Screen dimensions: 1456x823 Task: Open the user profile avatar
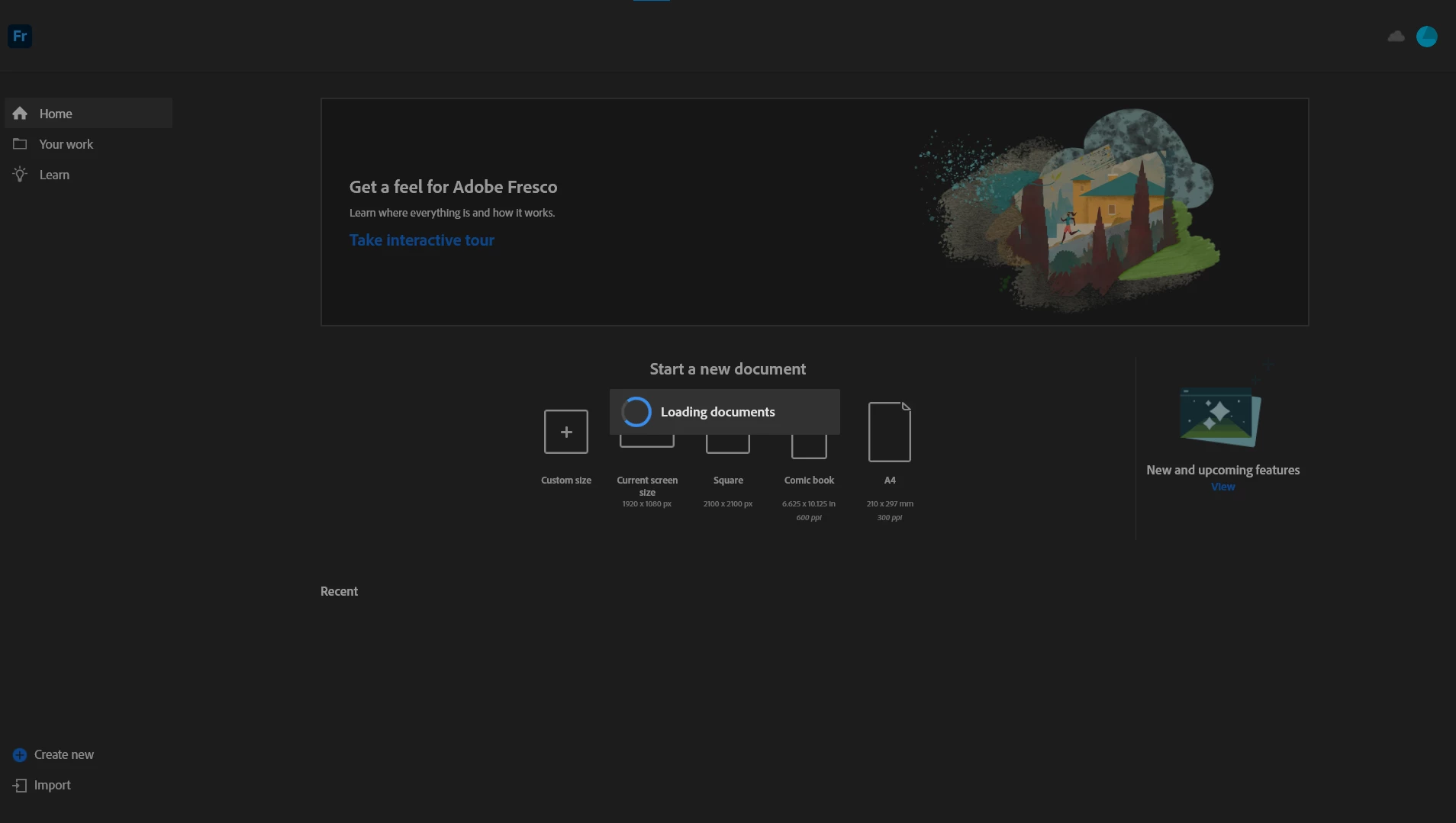pyautogui.click(x=1426, y=36)
